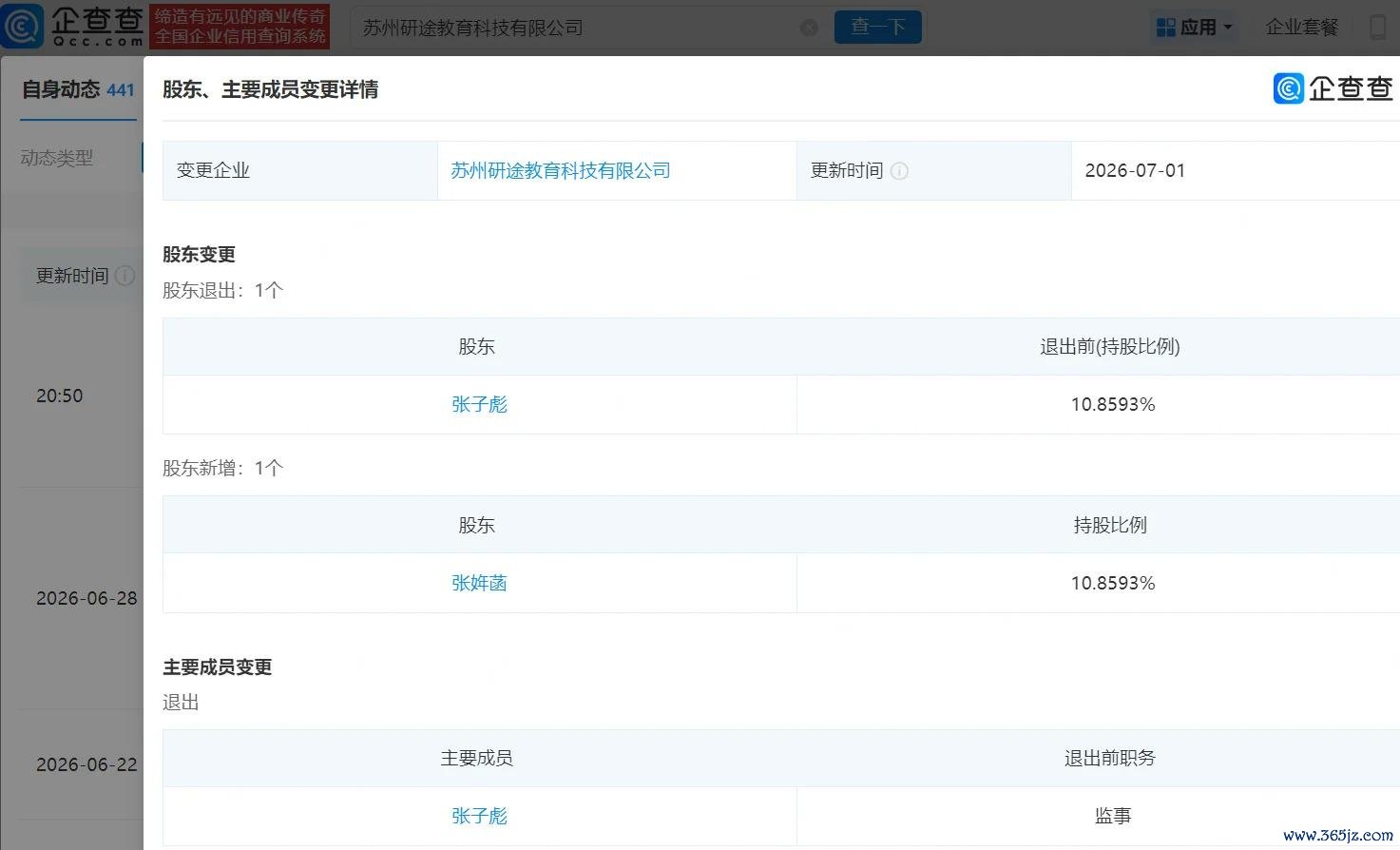Expand the 应用 dropdown arrow

coord(1228,28)
